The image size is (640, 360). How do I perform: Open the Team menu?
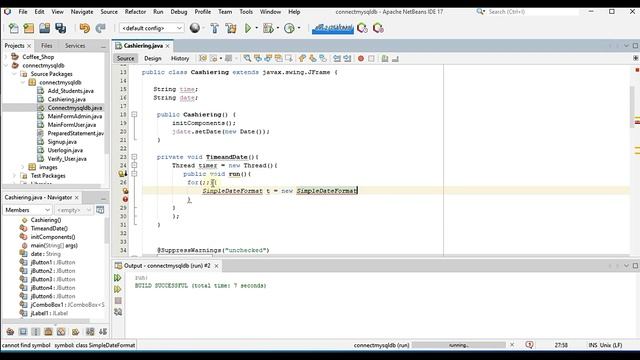coord(225,12)
